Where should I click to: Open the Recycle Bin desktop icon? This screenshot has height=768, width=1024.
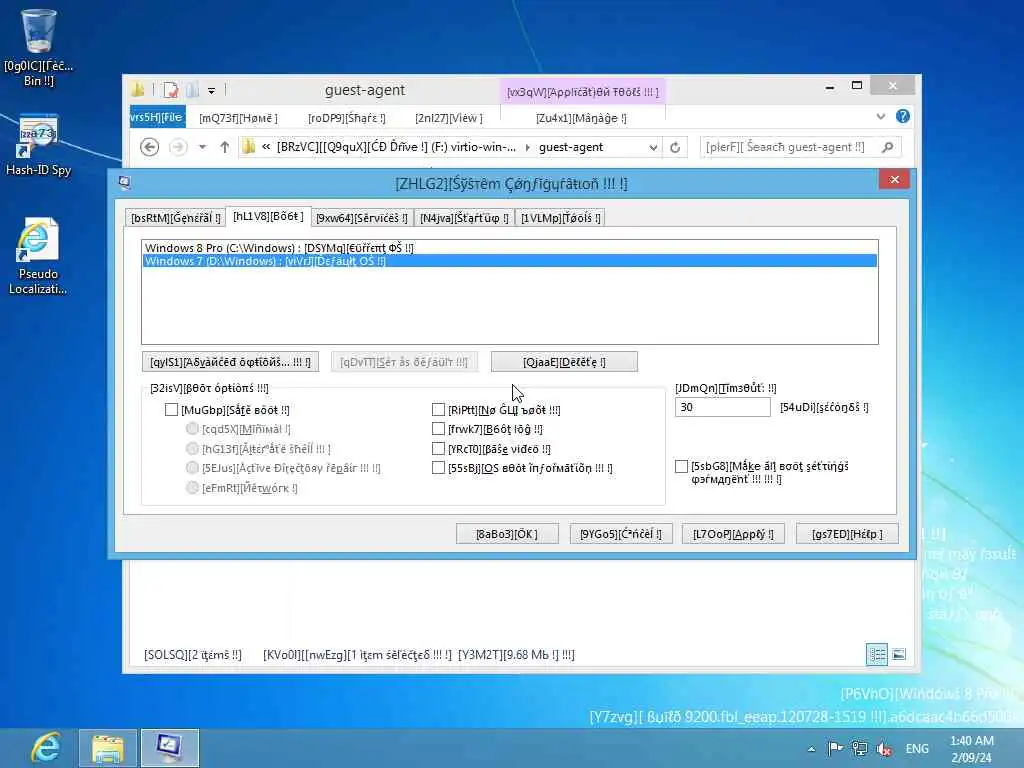click(39, 47)
